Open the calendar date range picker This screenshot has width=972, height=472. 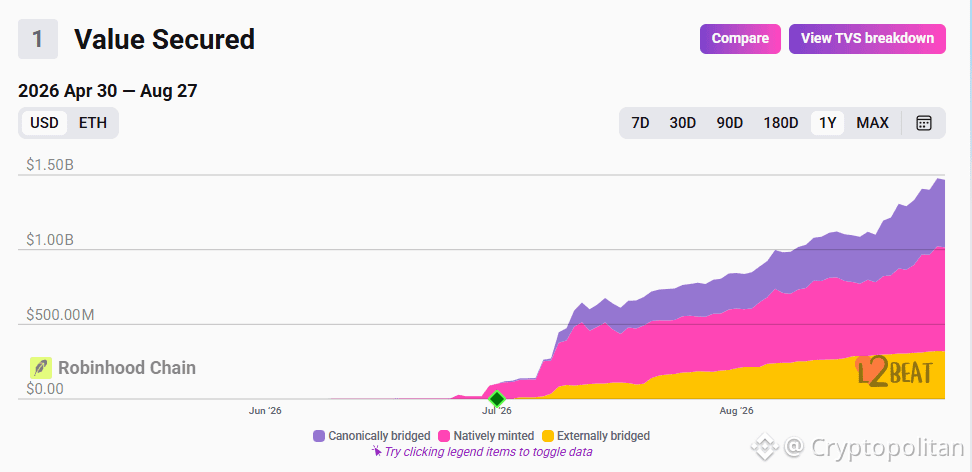pos(924,123)
